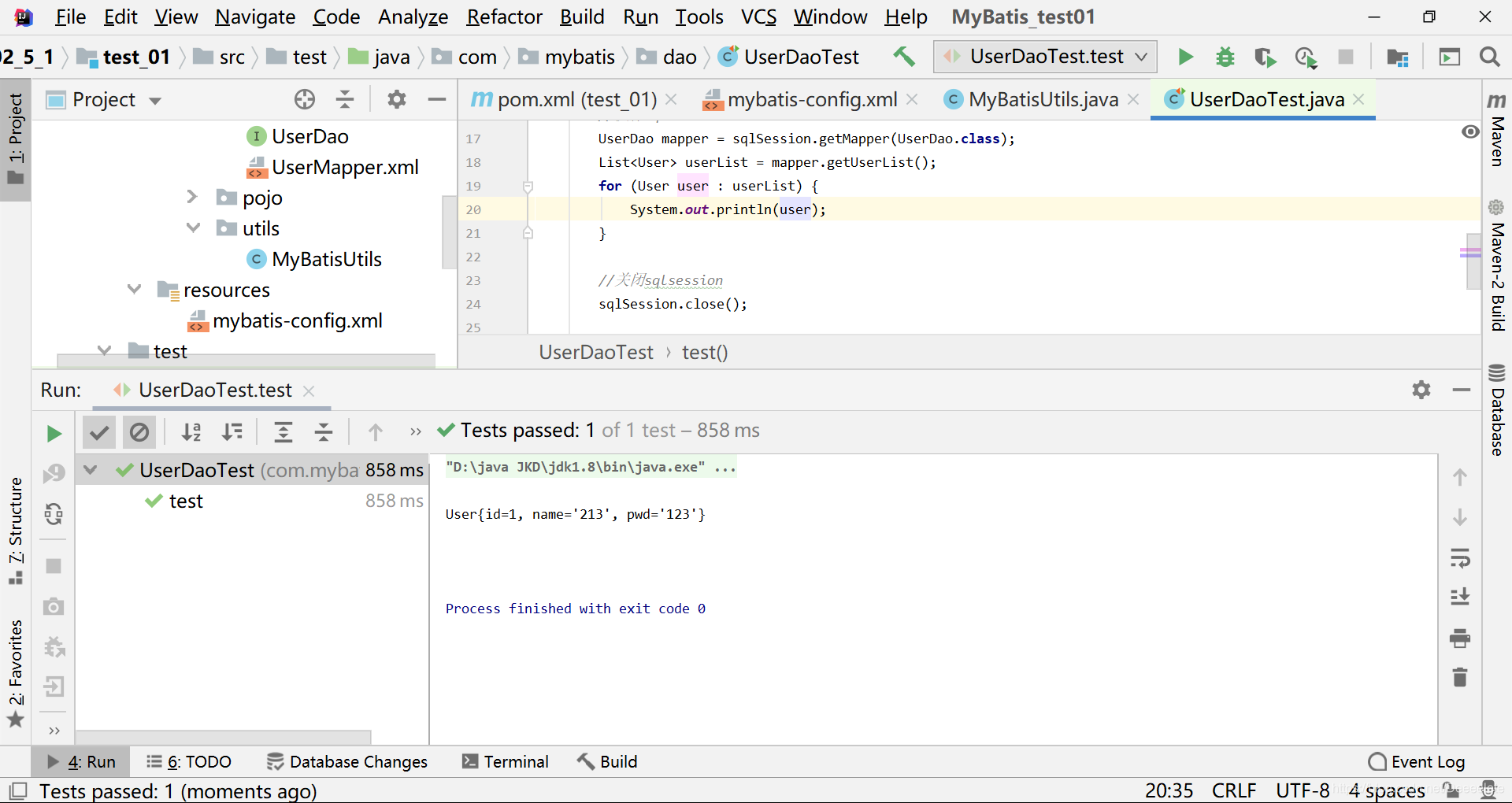This screenshot has height=803, width=1512.
Task: Open the Terminal tool window
Action: pyautogui.click(x=505, y=761)
